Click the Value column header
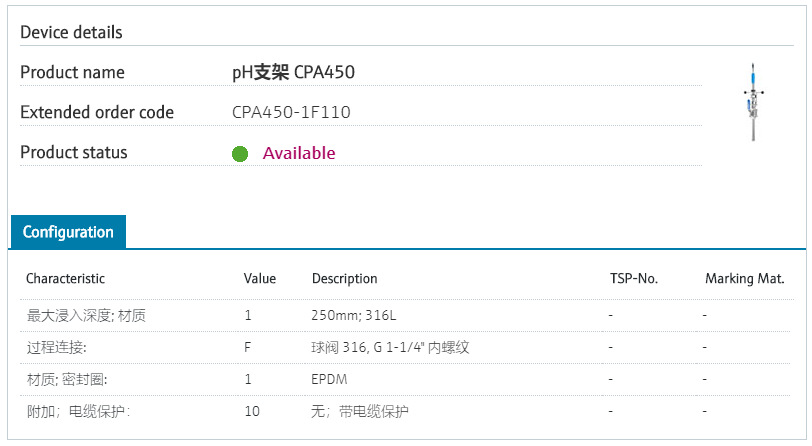The height and width of the screenshot is (446, 812). click(260, 279)
